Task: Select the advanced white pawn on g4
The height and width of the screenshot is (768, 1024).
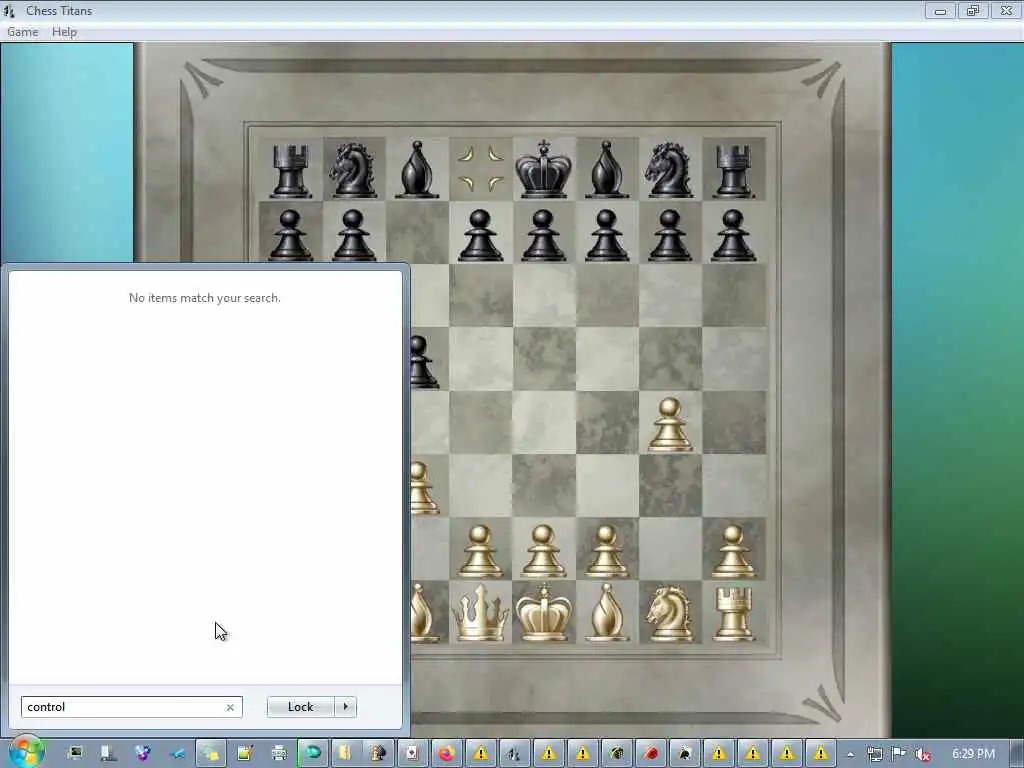Action: pos(669,425)
